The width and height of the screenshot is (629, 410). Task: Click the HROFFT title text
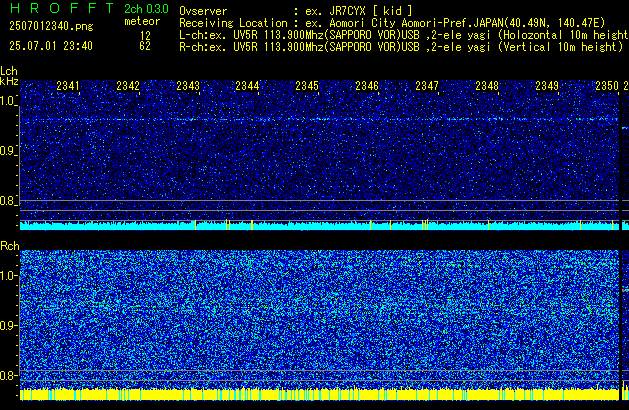pyautogui.click(x=62, y=8)
